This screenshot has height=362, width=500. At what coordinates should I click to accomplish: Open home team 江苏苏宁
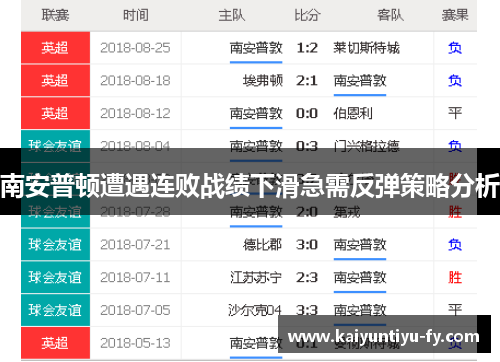click(x=256, y=277)
